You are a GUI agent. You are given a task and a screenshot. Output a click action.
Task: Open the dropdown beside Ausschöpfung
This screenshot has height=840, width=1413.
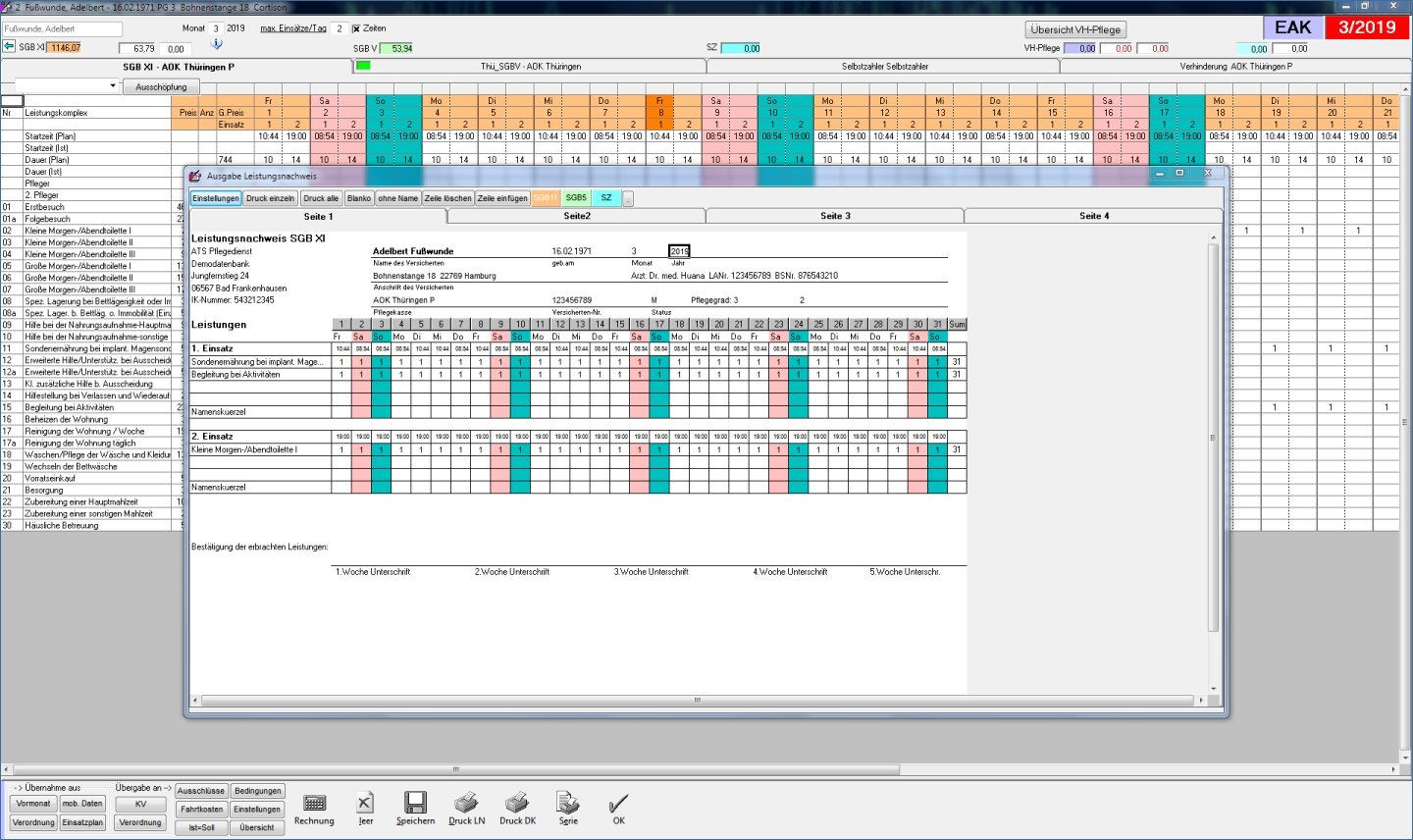(113, 86)
